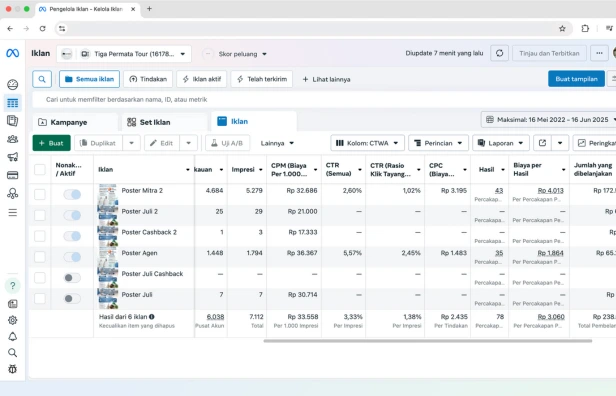Open Poster Mitra 2 ad thumbnail
Screen dimensions: 616x396
[108, 194]
